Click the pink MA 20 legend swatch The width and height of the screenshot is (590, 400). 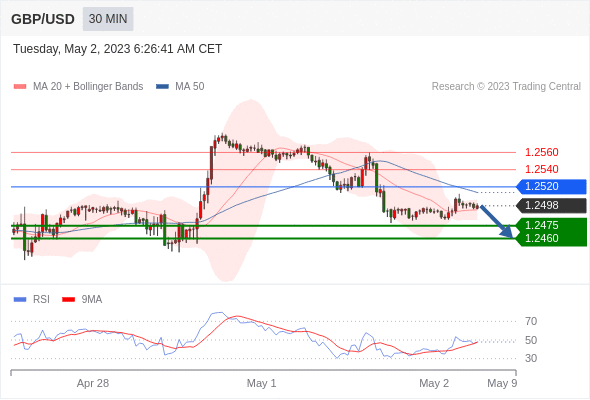click(x=20, y=87)
